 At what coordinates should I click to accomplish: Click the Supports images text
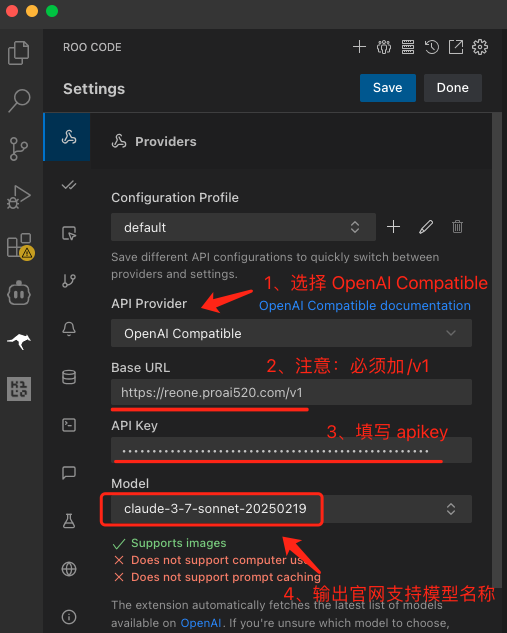click(178, 543)
